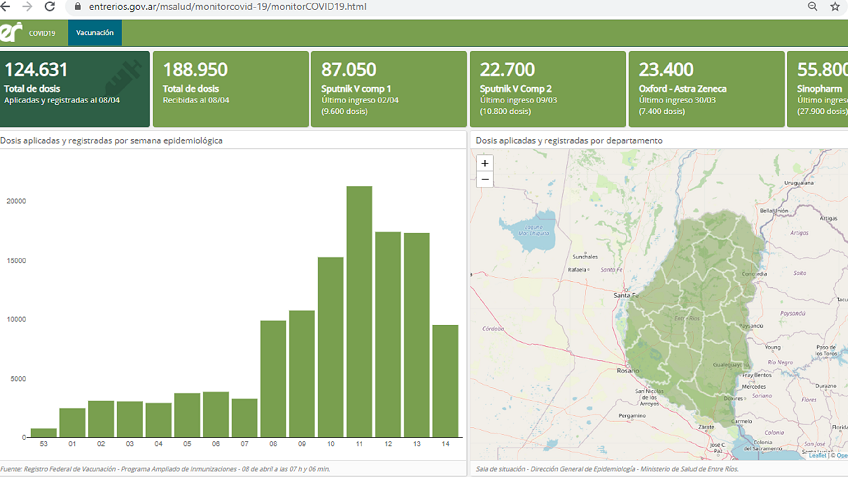Screen dimensions: 848x477
Task: Click the browser forward arrow
Action: 27,6
